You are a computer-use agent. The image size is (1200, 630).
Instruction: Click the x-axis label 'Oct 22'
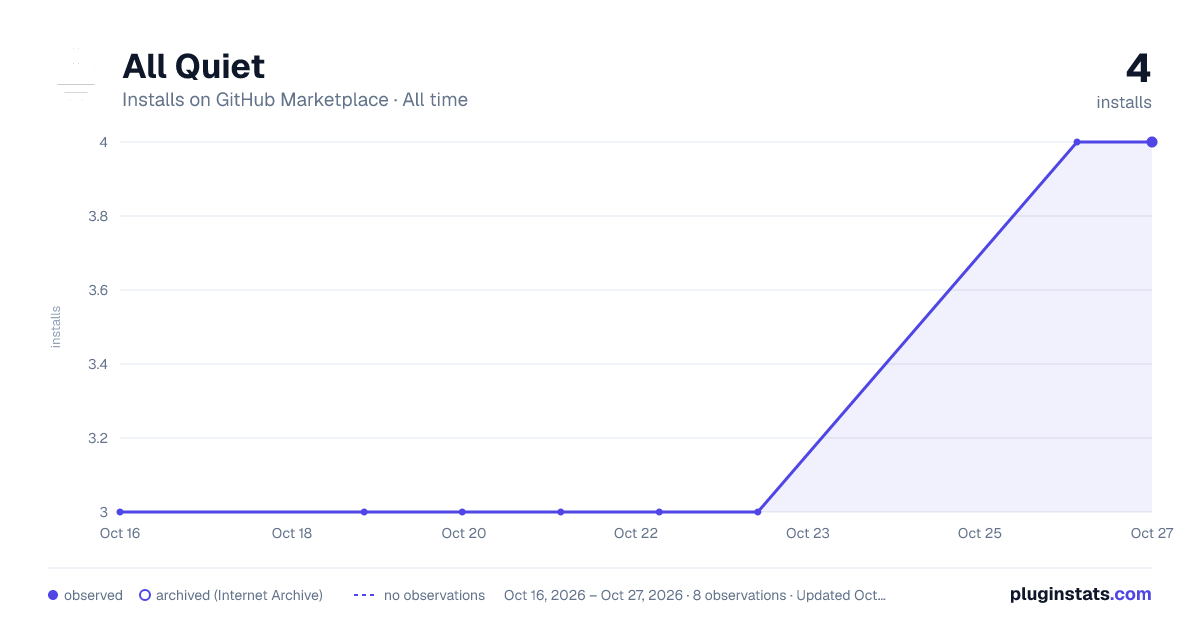tap(636, 533)
